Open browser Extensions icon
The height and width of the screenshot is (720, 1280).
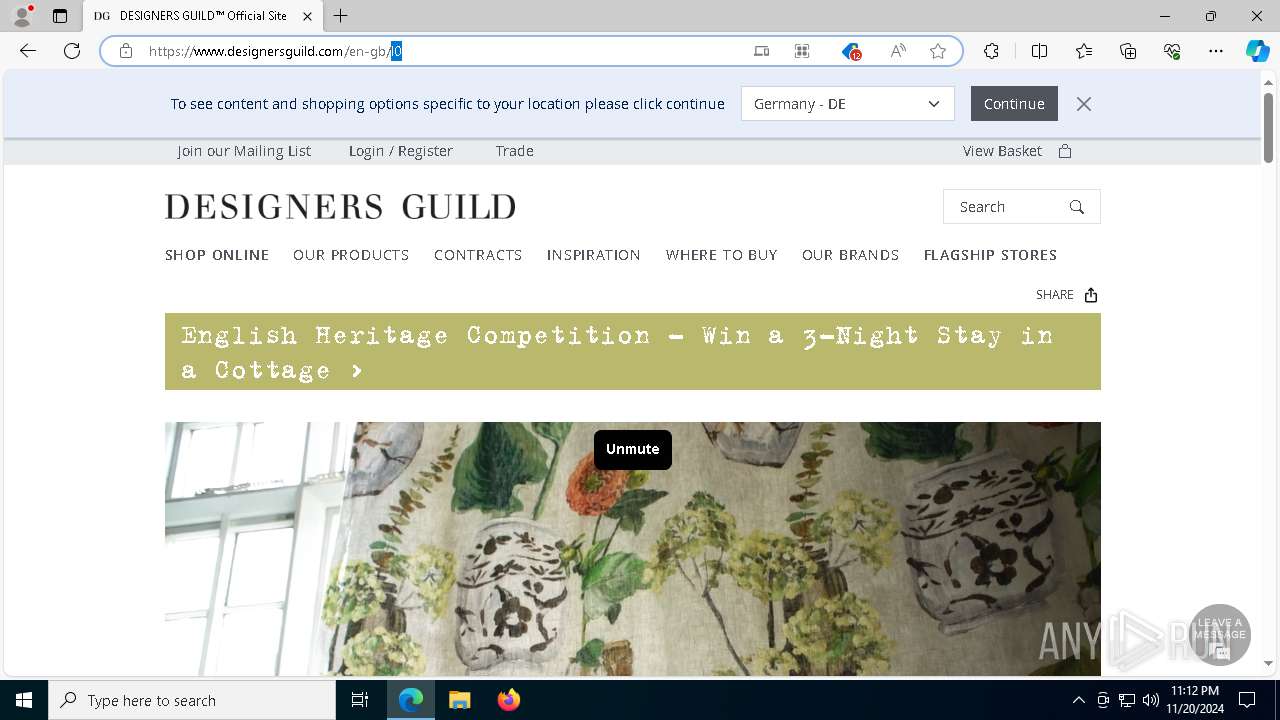coord(991,51)
